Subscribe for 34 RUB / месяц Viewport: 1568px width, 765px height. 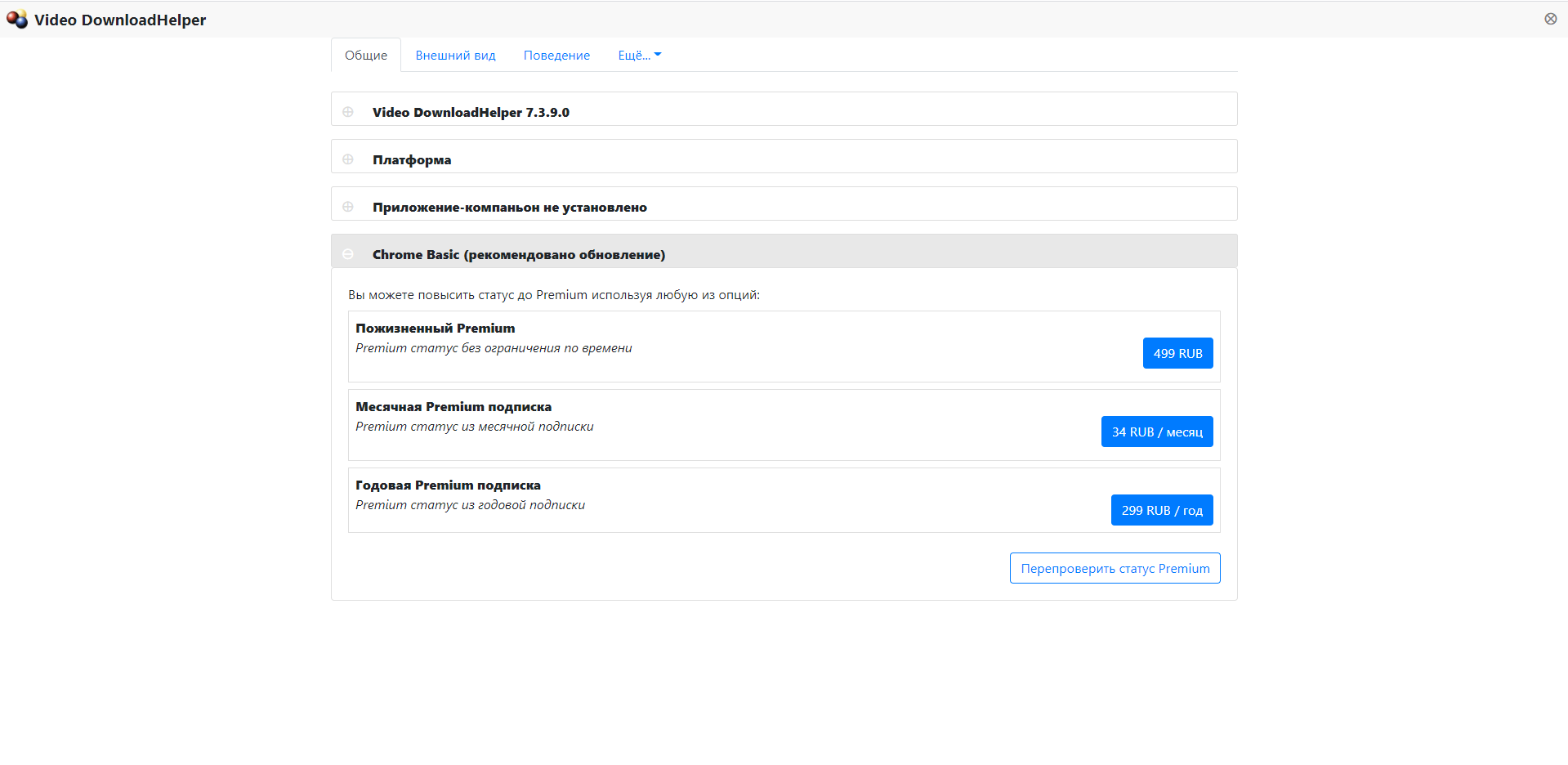coord(1157,432)
